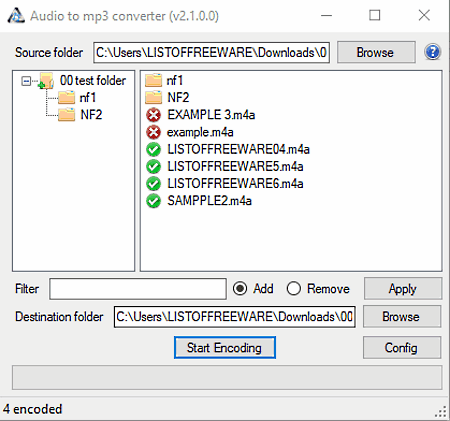The width and height of the screenshot is (450, 421).
Task: Click green check icon beside LISTOFFREEWARE5.m4a
Action: (153, 166)
